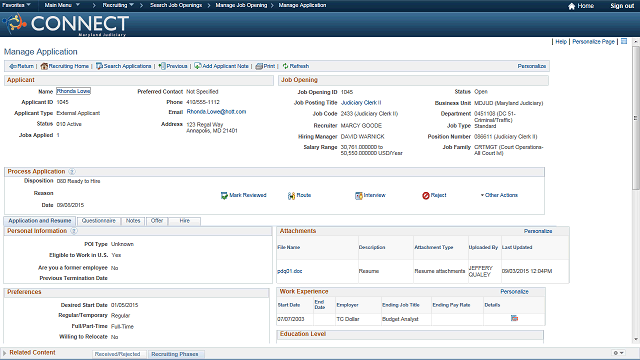Click the DAVID WARNICK hiring manager value
This screenshot has height=360, width=640.
coord(362,137)
